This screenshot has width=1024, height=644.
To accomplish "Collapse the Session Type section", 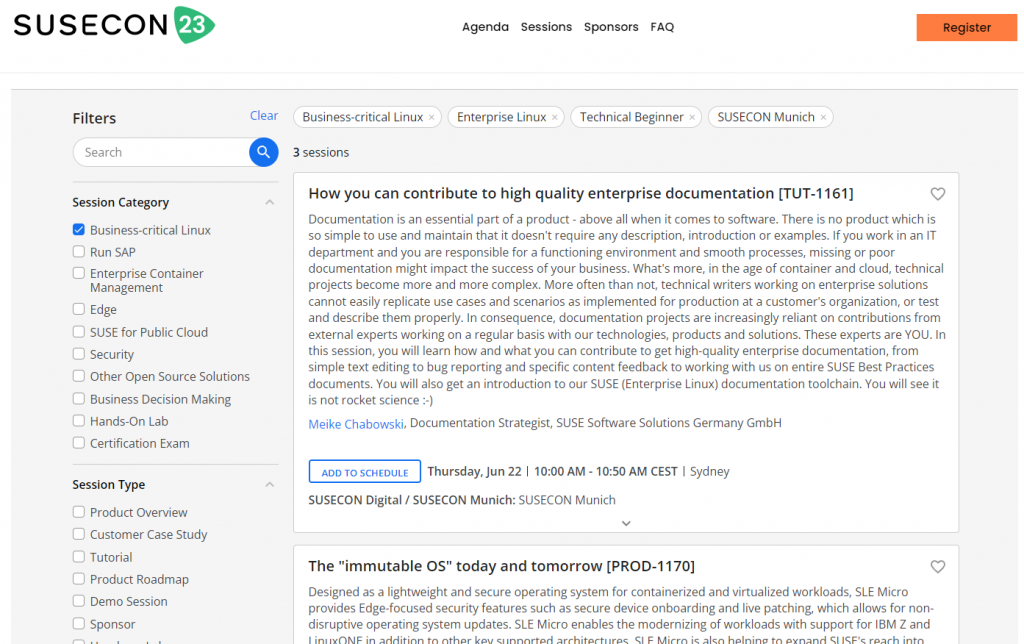I will [269, 485].
